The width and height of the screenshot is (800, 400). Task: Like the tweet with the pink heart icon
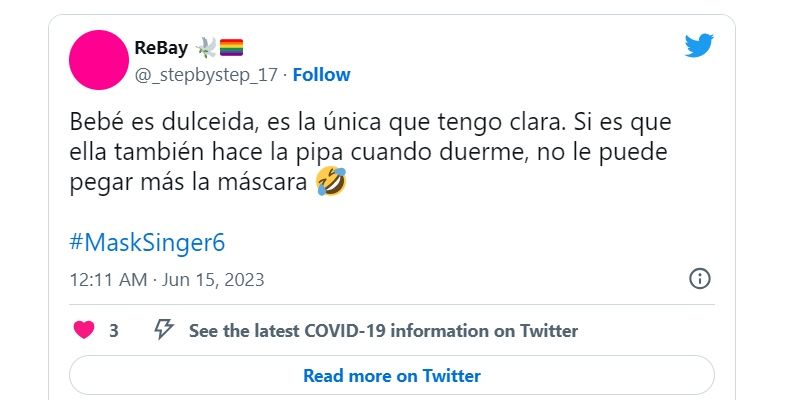click(x=84, y=330)
